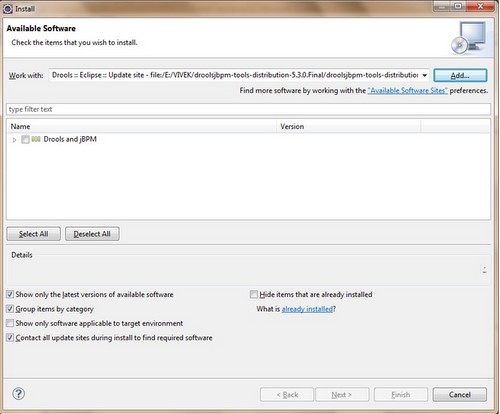Click the Drools and jBPM category icon
This screenshot has height=414, width=500.
click(36, 139)
